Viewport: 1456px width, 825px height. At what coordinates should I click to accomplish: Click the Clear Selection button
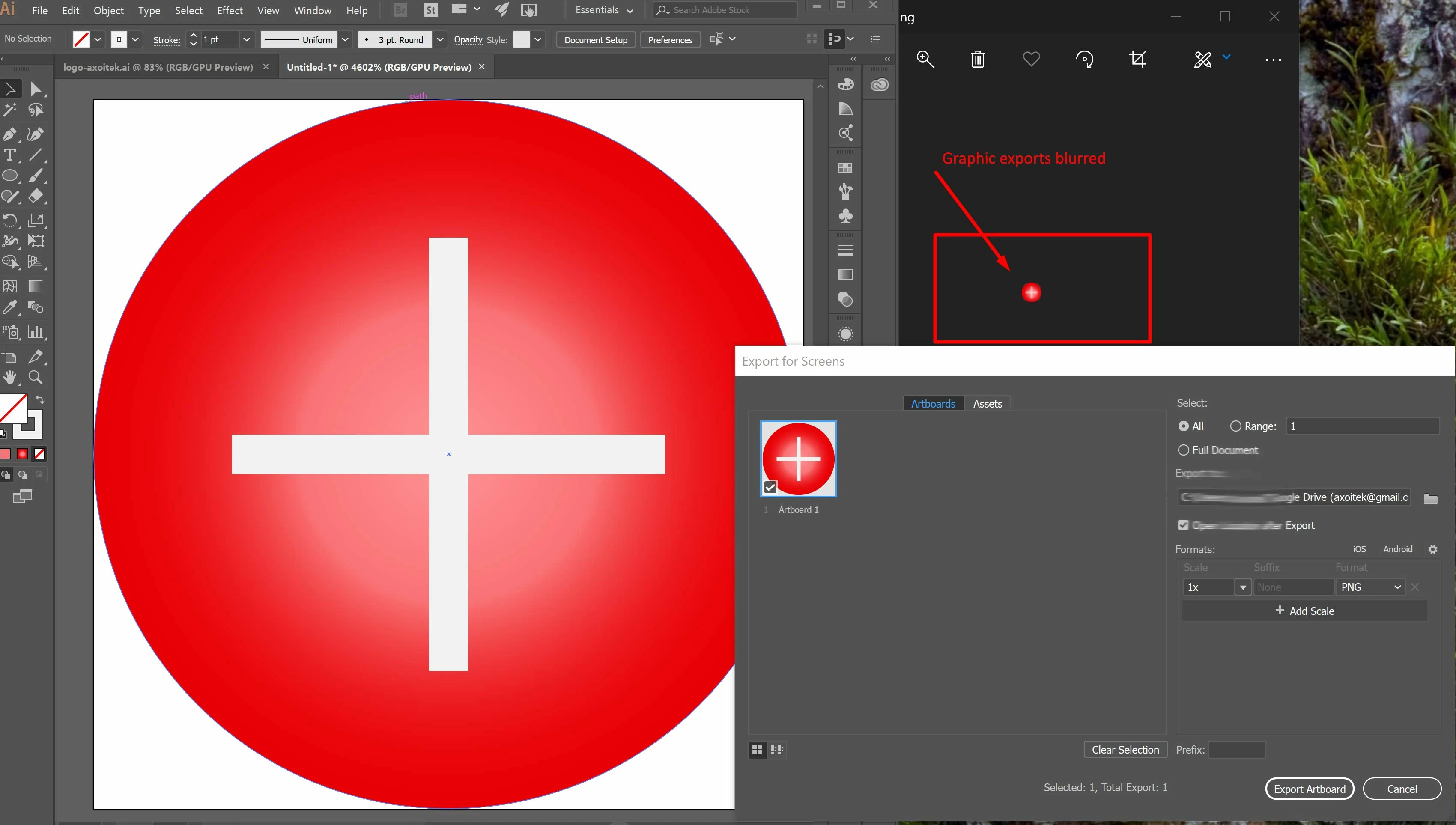pos(1125,750)
